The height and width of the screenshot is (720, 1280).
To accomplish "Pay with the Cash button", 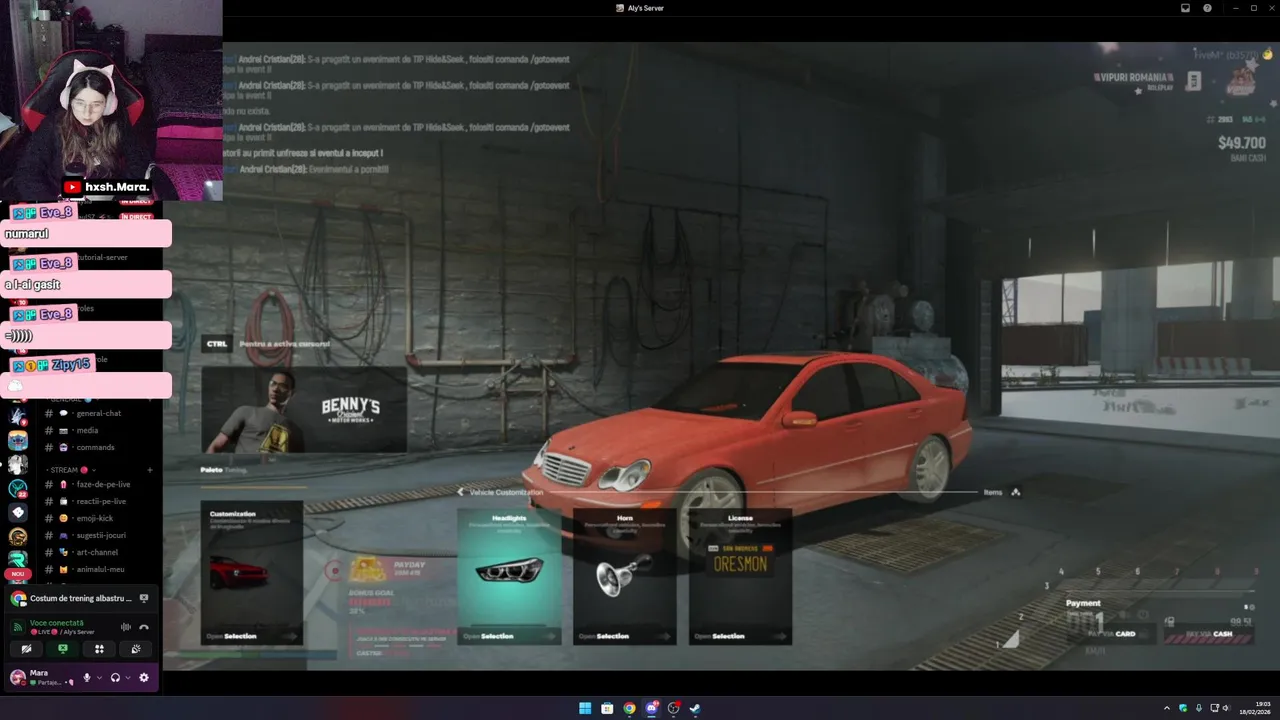I will tap(1208, 634).
